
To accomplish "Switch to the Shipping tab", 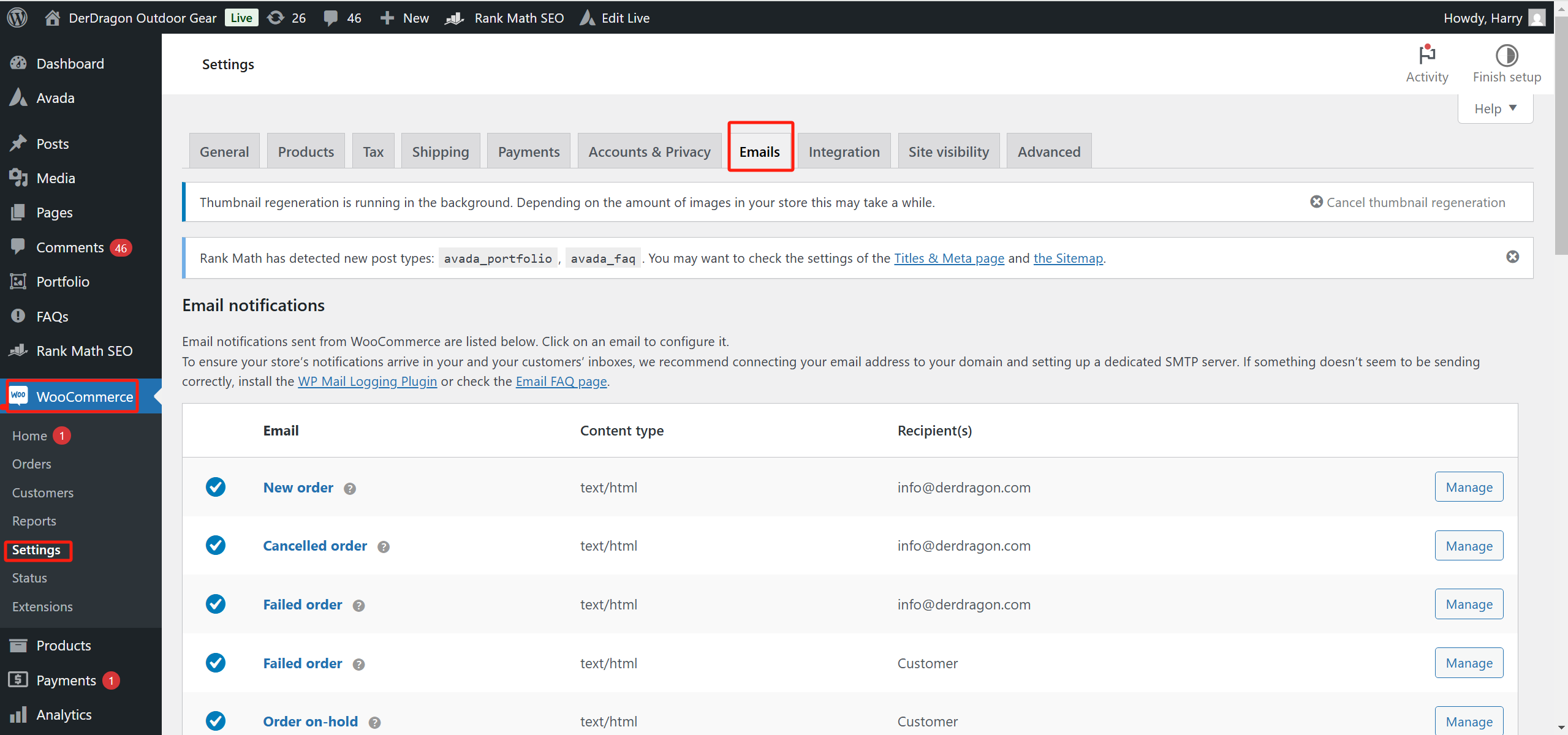I will (x=440, y=151).
